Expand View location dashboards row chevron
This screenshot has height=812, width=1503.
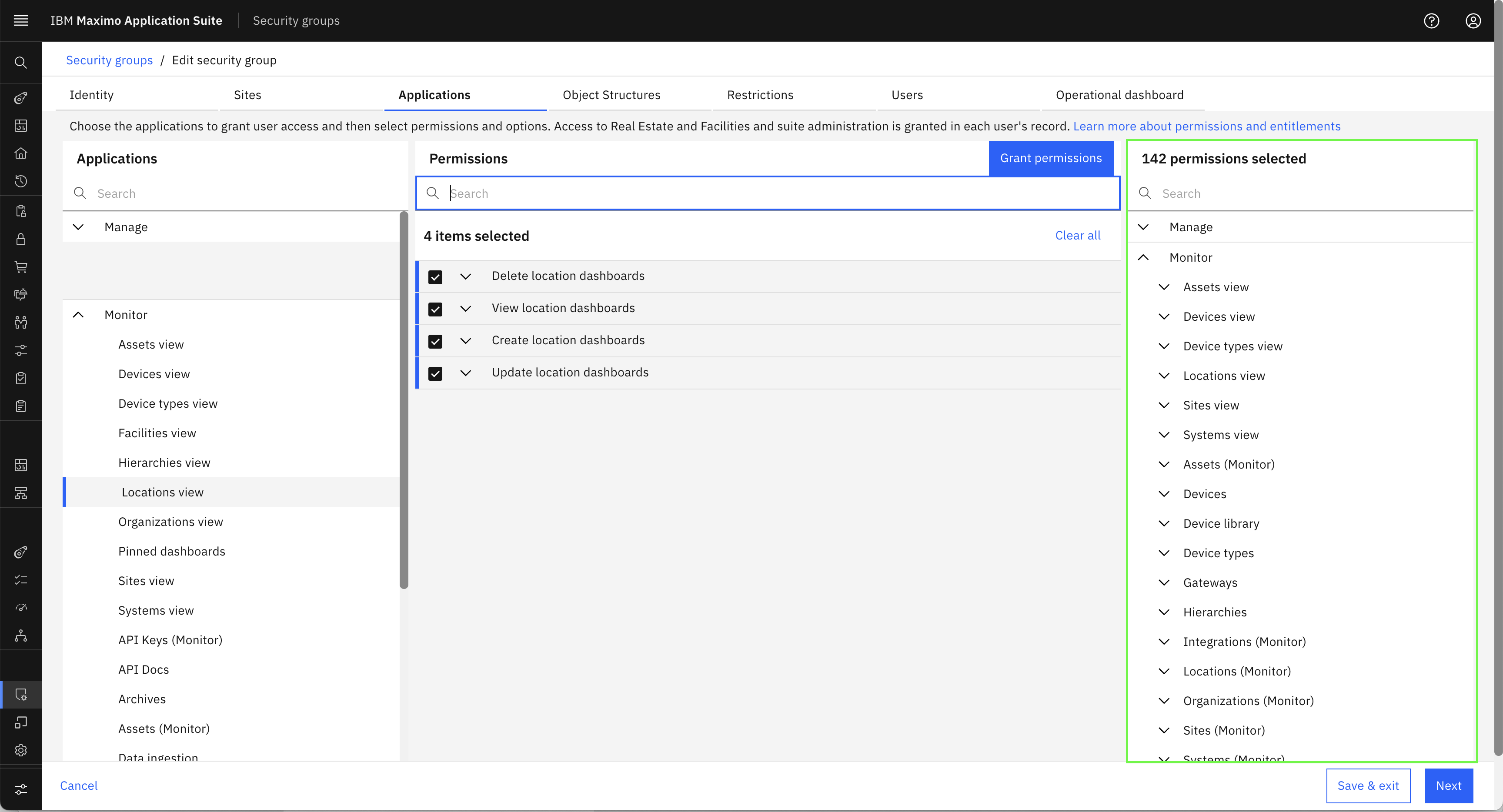click(x=466, y=309)
